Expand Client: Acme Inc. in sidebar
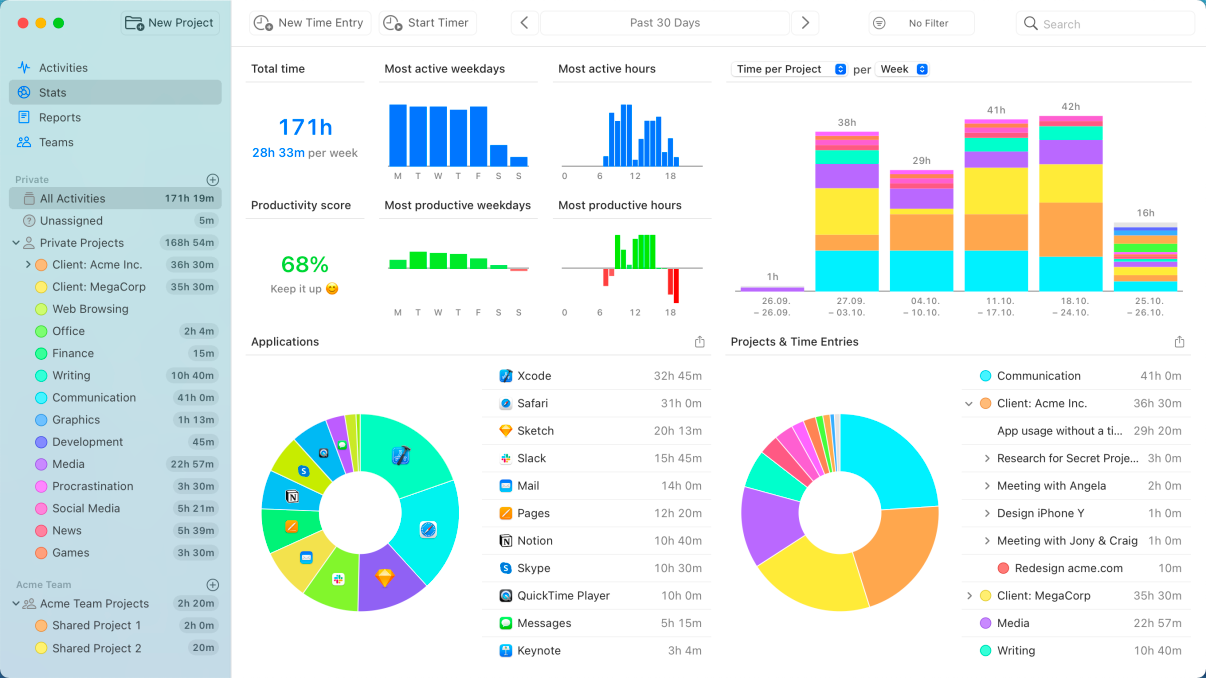The width and height of the screenshot is (1206, 678). tap(28, 265)
